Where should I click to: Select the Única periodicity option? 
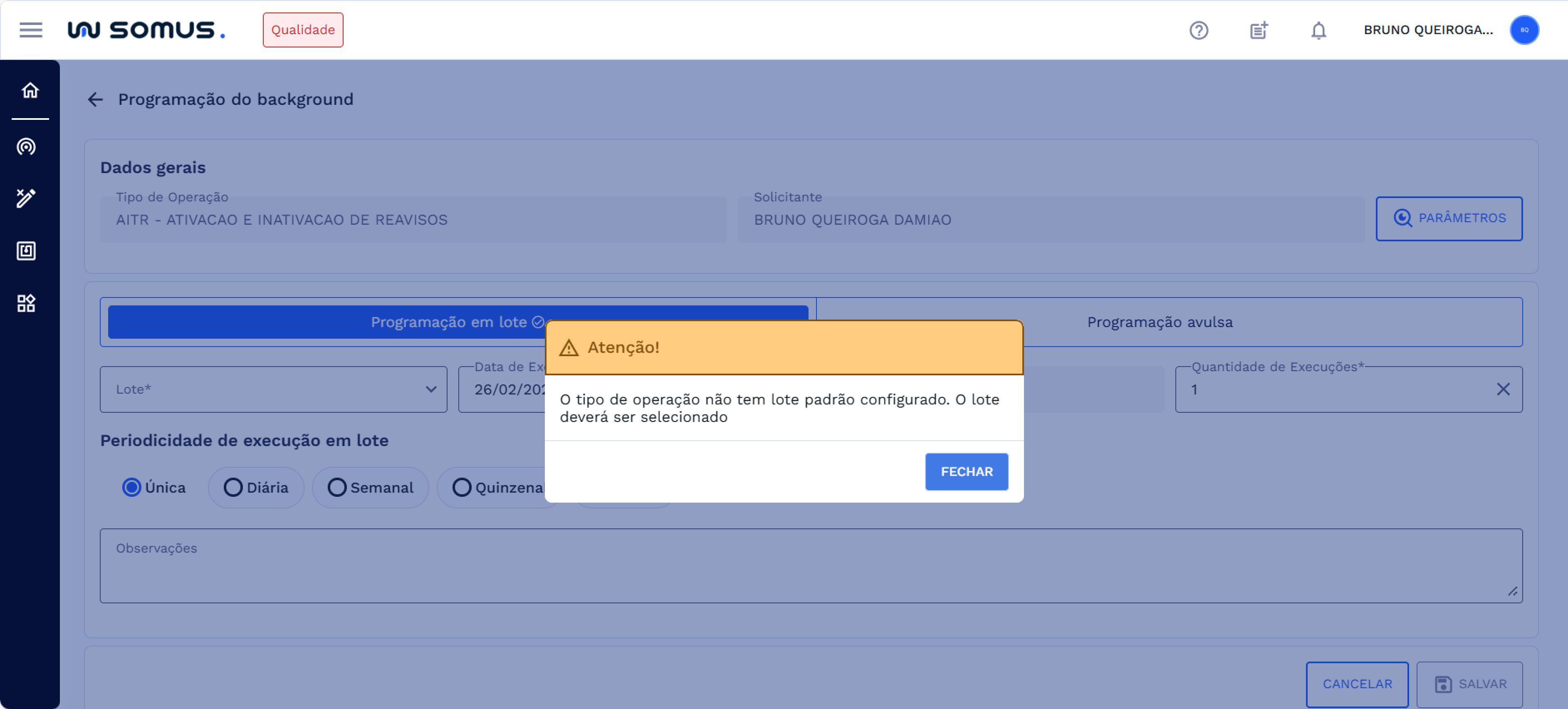pyautogui.click(x=131, y=487)
